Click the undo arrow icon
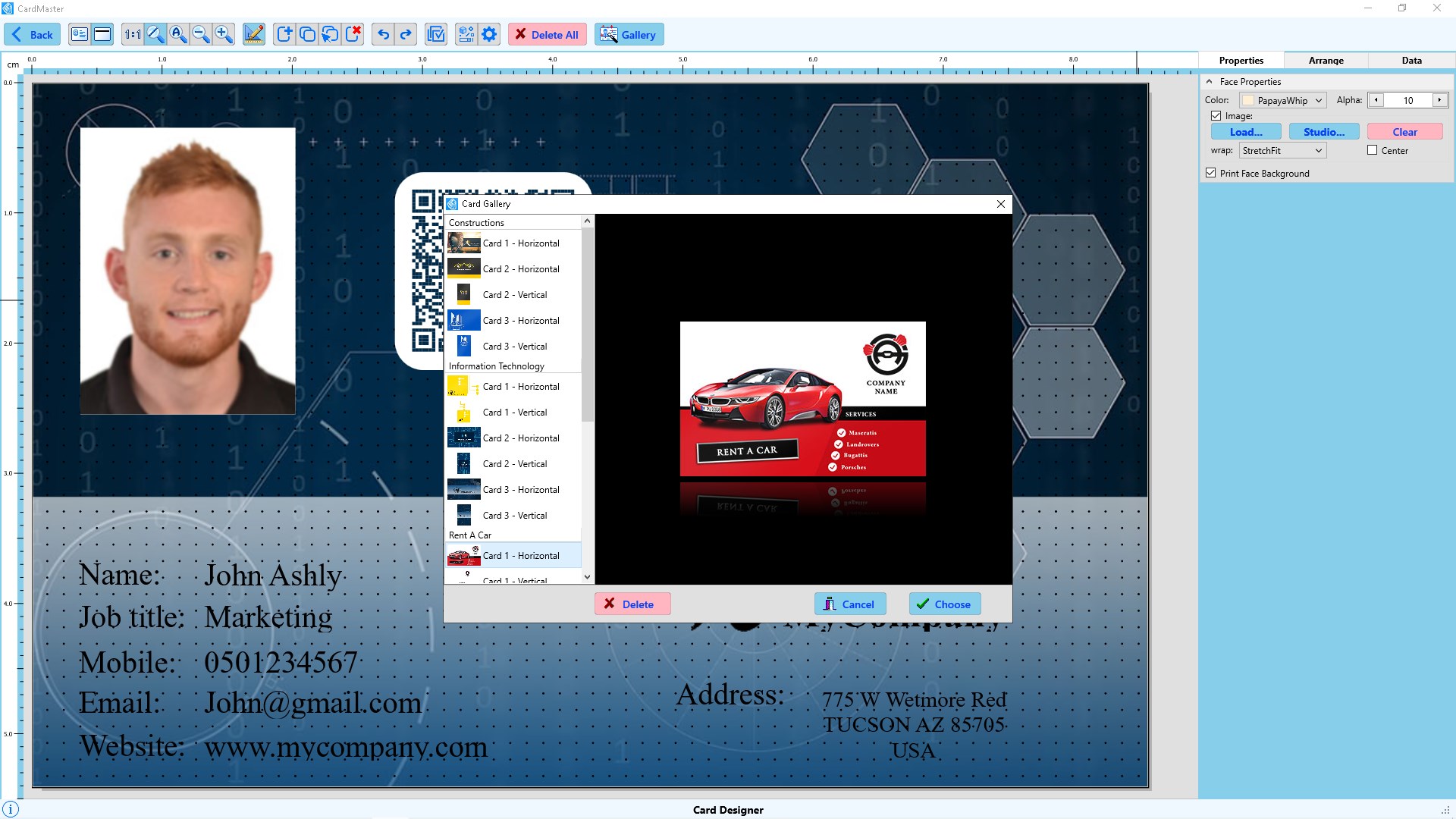 click(383, 34)
